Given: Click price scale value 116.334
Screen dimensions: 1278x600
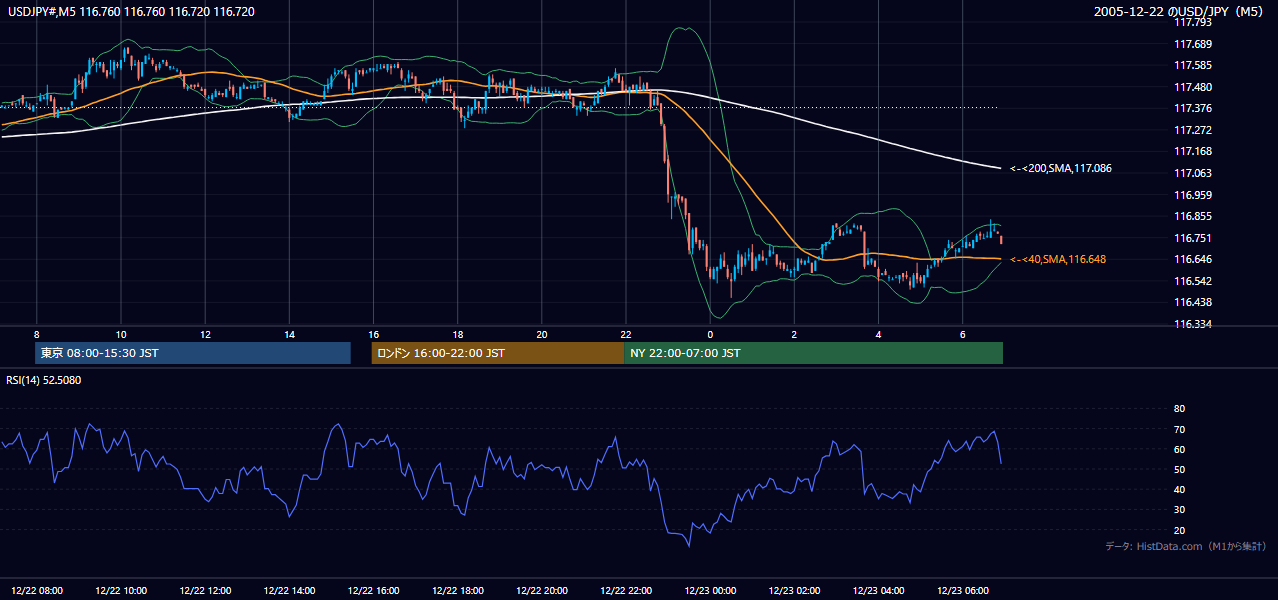Looking at the screenshot, I should 1193,324.
